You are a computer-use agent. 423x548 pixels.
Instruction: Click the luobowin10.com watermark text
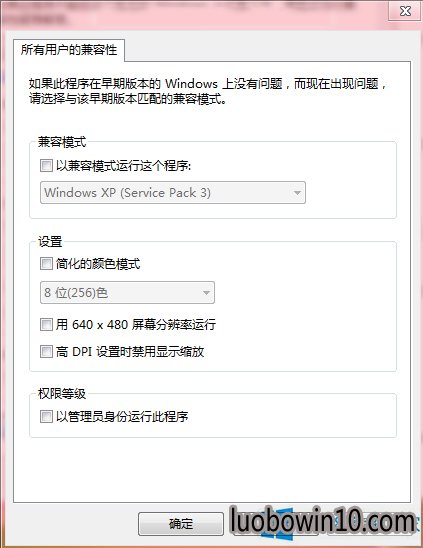click(x=323, y=521)
